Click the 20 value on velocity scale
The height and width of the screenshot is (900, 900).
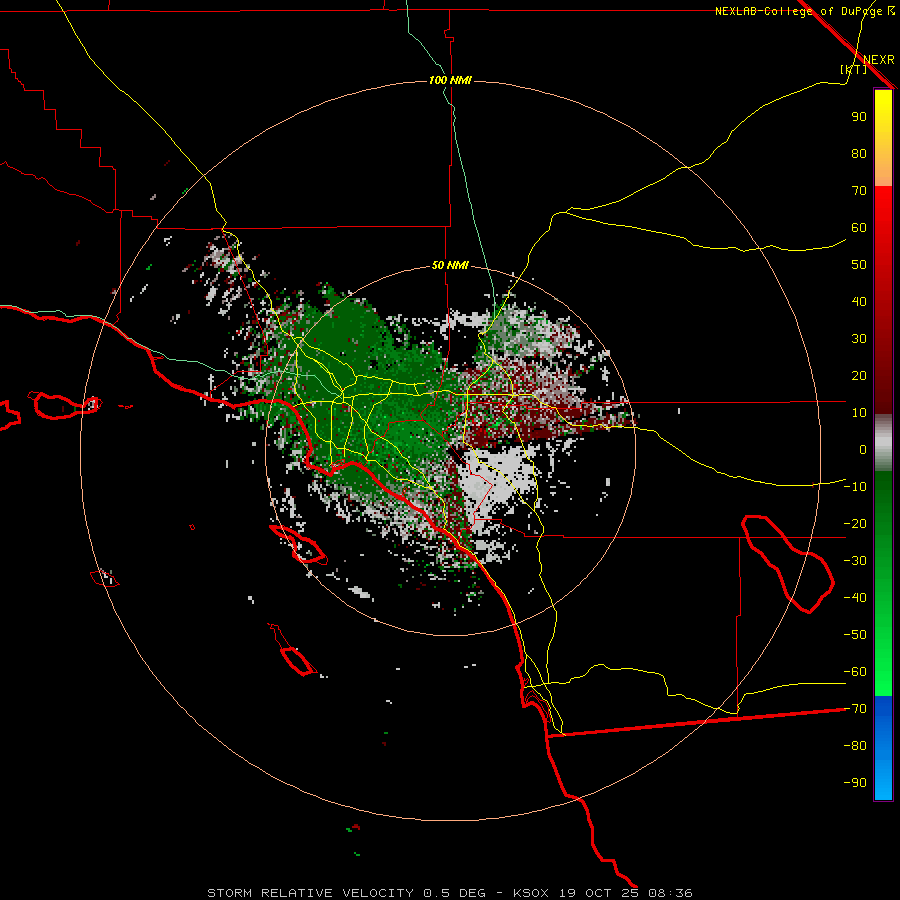point(859,375)
